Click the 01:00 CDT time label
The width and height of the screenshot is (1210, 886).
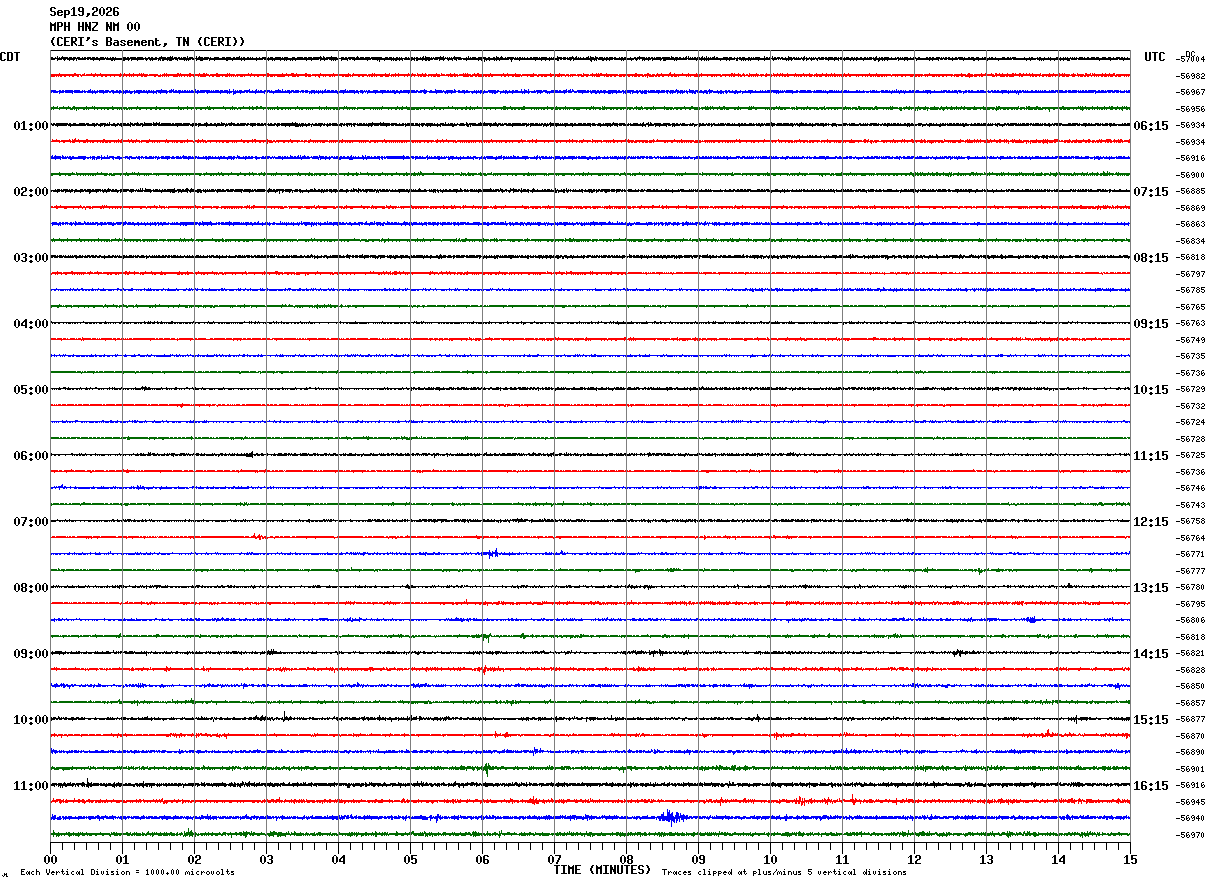tap(30, 126)
